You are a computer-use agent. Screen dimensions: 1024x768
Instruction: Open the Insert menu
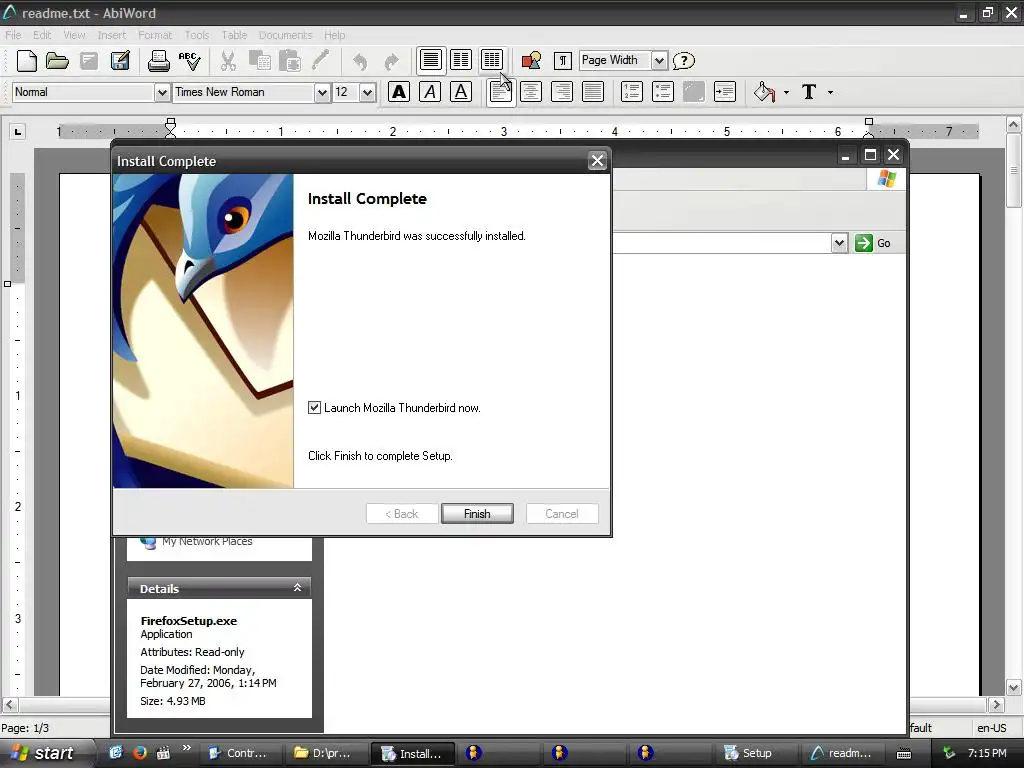[x=112, y=35]
